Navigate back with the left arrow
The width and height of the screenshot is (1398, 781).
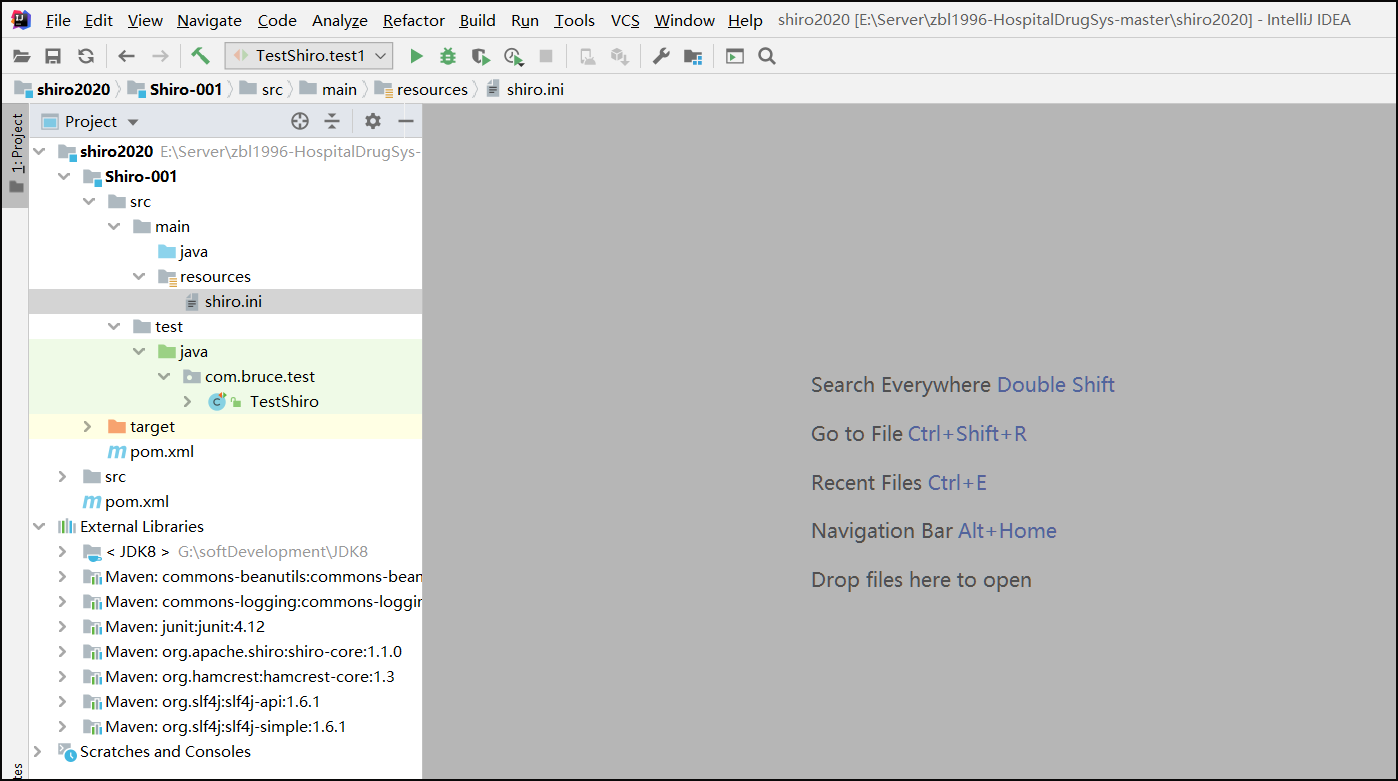tap(126, 57)
